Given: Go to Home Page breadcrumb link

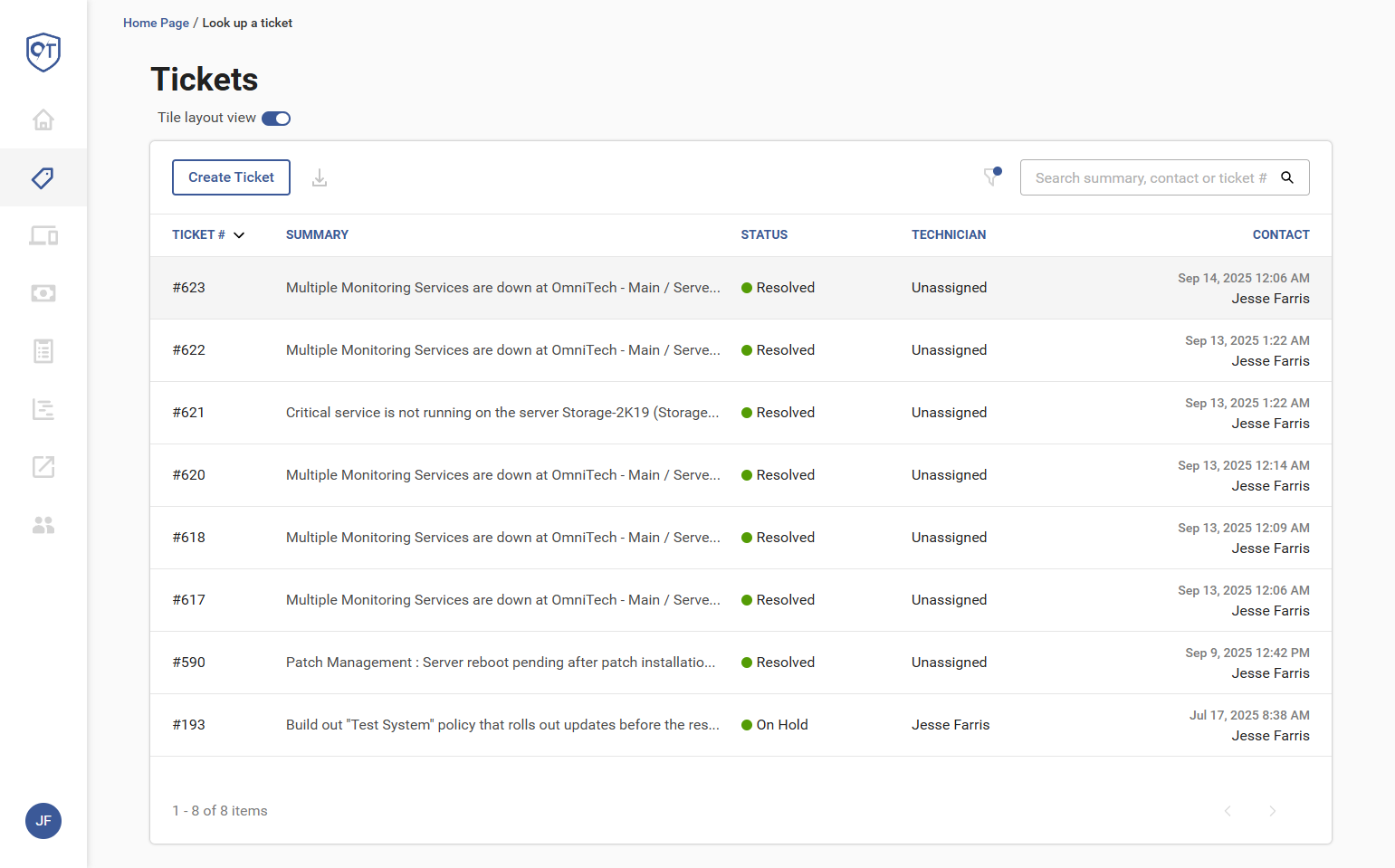Looking at the screenshot, I should (156, 23).
